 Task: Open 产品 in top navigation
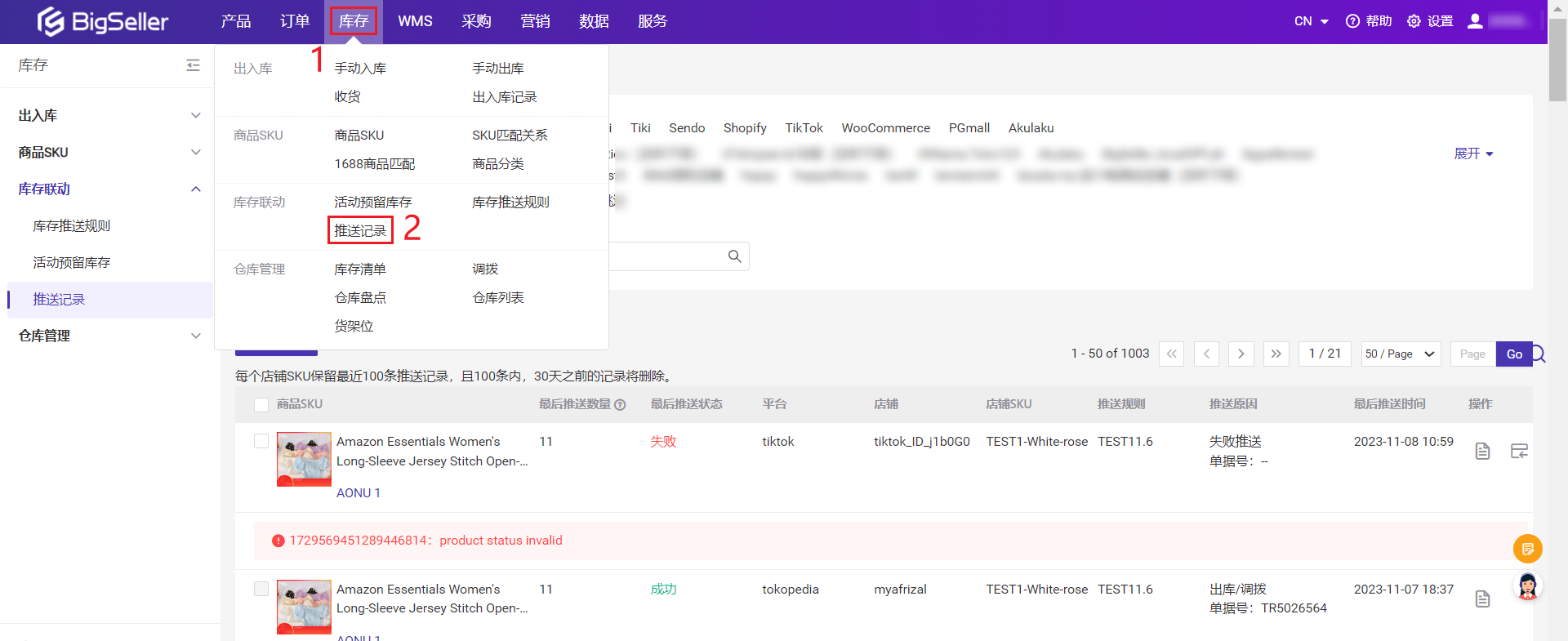pyautogui.click(x=236, y=21)
